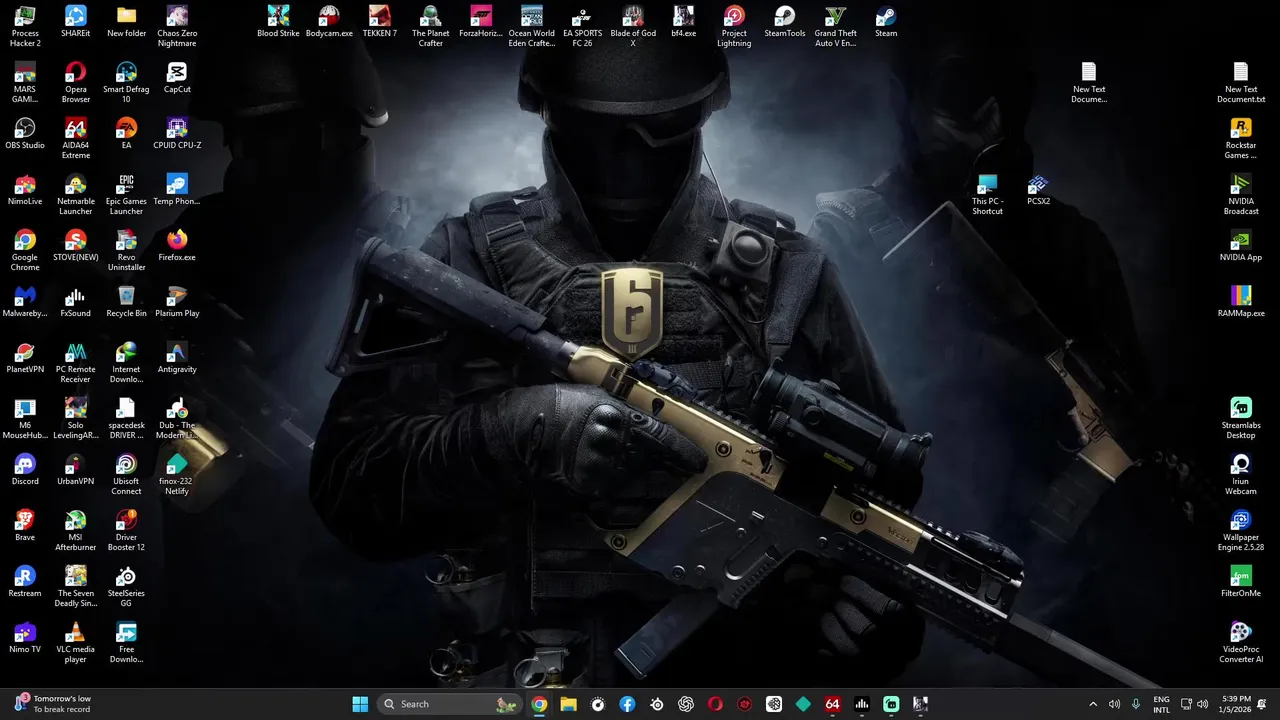Viewport: 1280px width, 720px height.
Task: Open NVIDIA Broadcast desktop icon
Action: pyautogui.click(x=1241, y=194)
